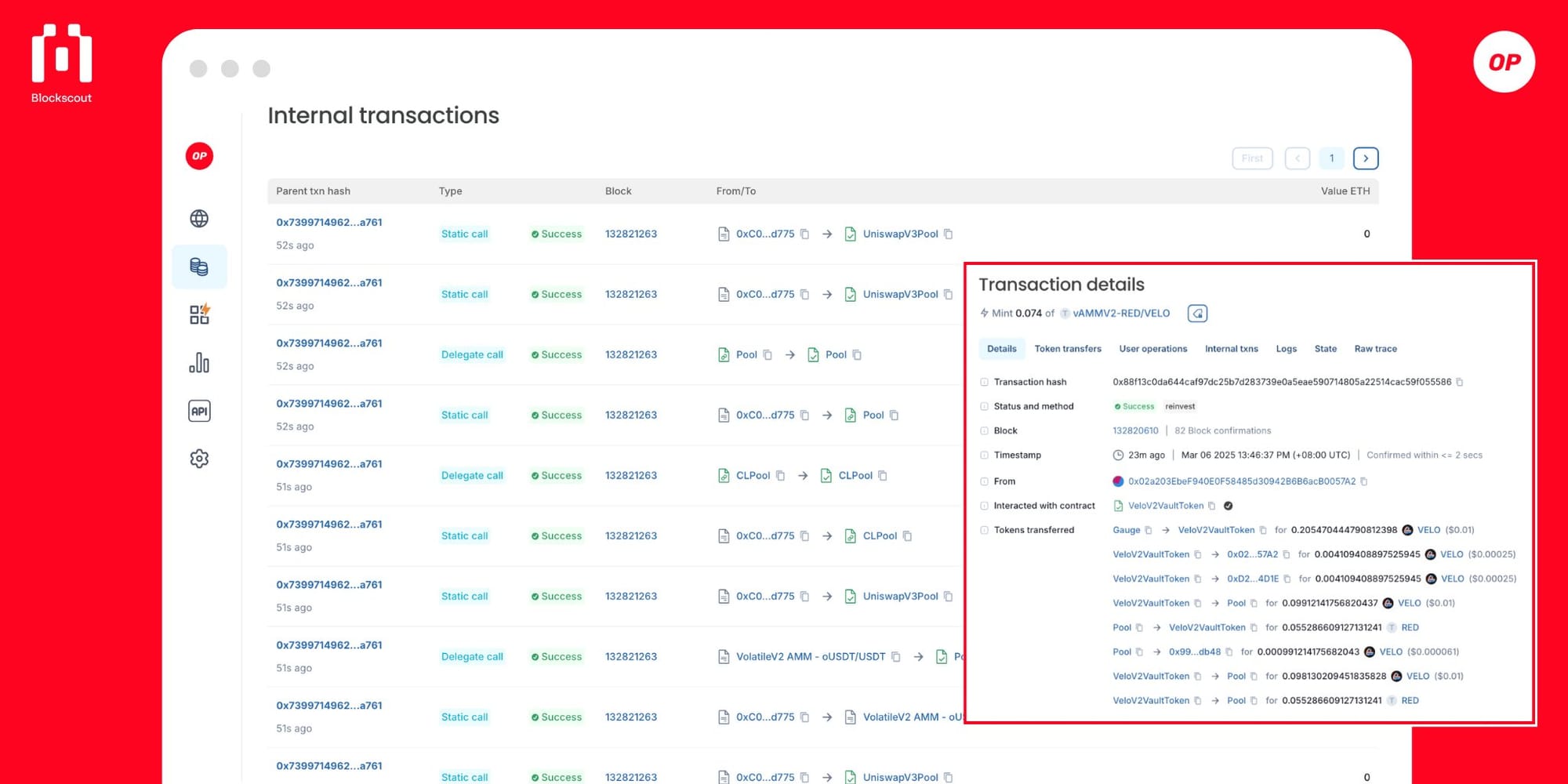Copy the 0xD2...4D1E address
The height and width of the screenshot is (784, 1568).
pyautogui.click(x=1287, y=579)
